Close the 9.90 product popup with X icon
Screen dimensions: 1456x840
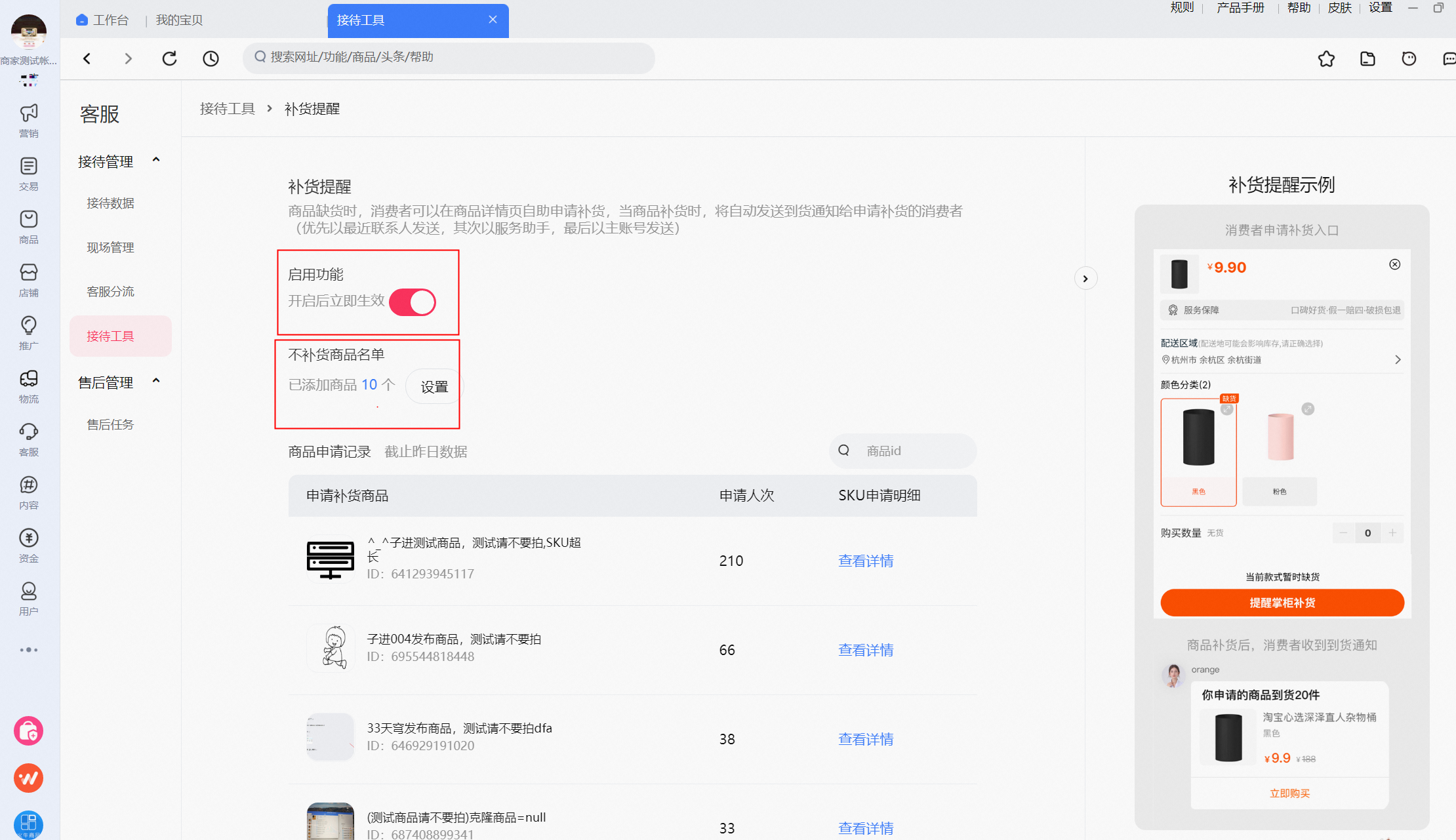coord(1395,264)
